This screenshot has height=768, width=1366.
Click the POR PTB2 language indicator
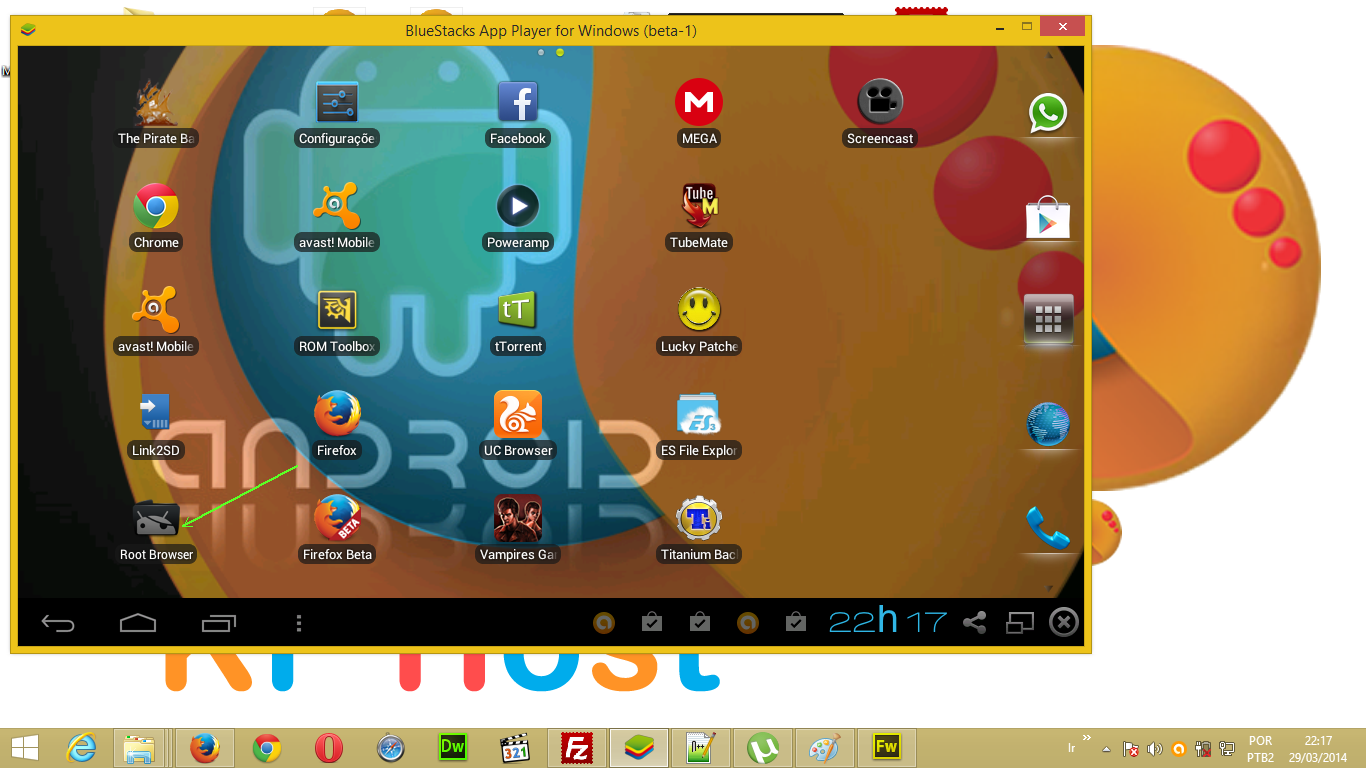pos(1260,749)
